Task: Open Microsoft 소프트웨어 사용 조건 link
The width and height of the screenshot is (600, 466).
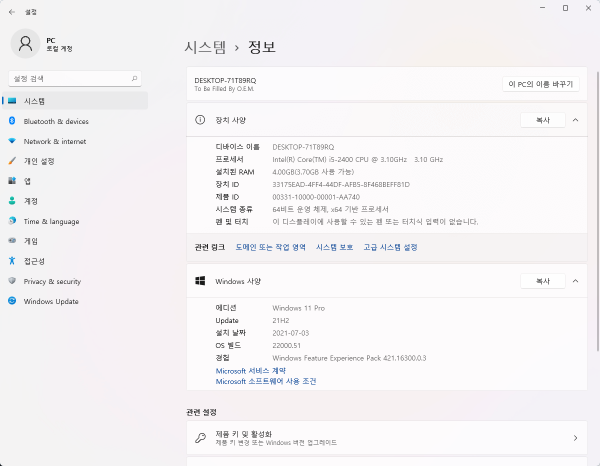Action: coord(266,381)
